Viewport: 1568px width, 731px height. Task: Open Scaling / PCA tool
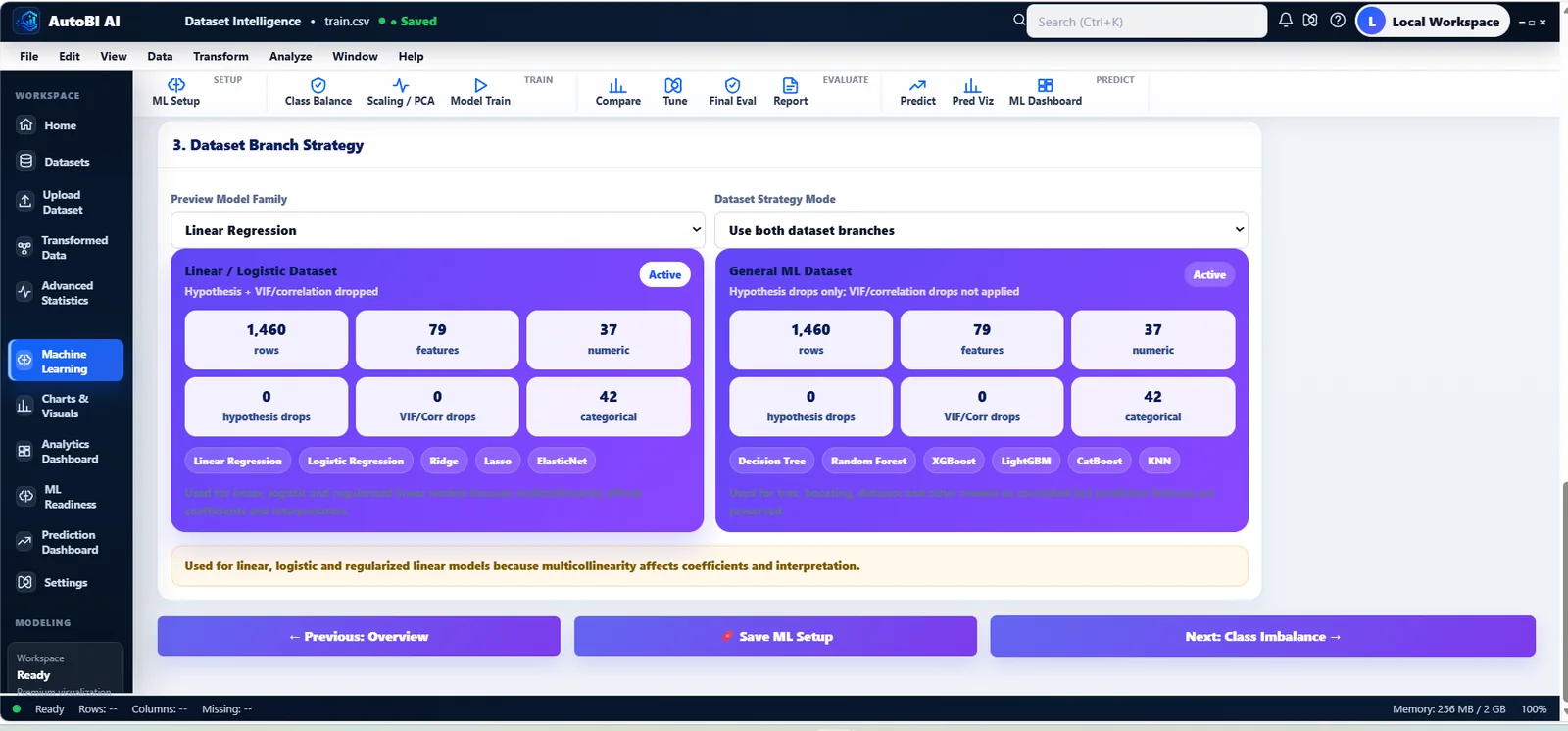tap(400, 92)
